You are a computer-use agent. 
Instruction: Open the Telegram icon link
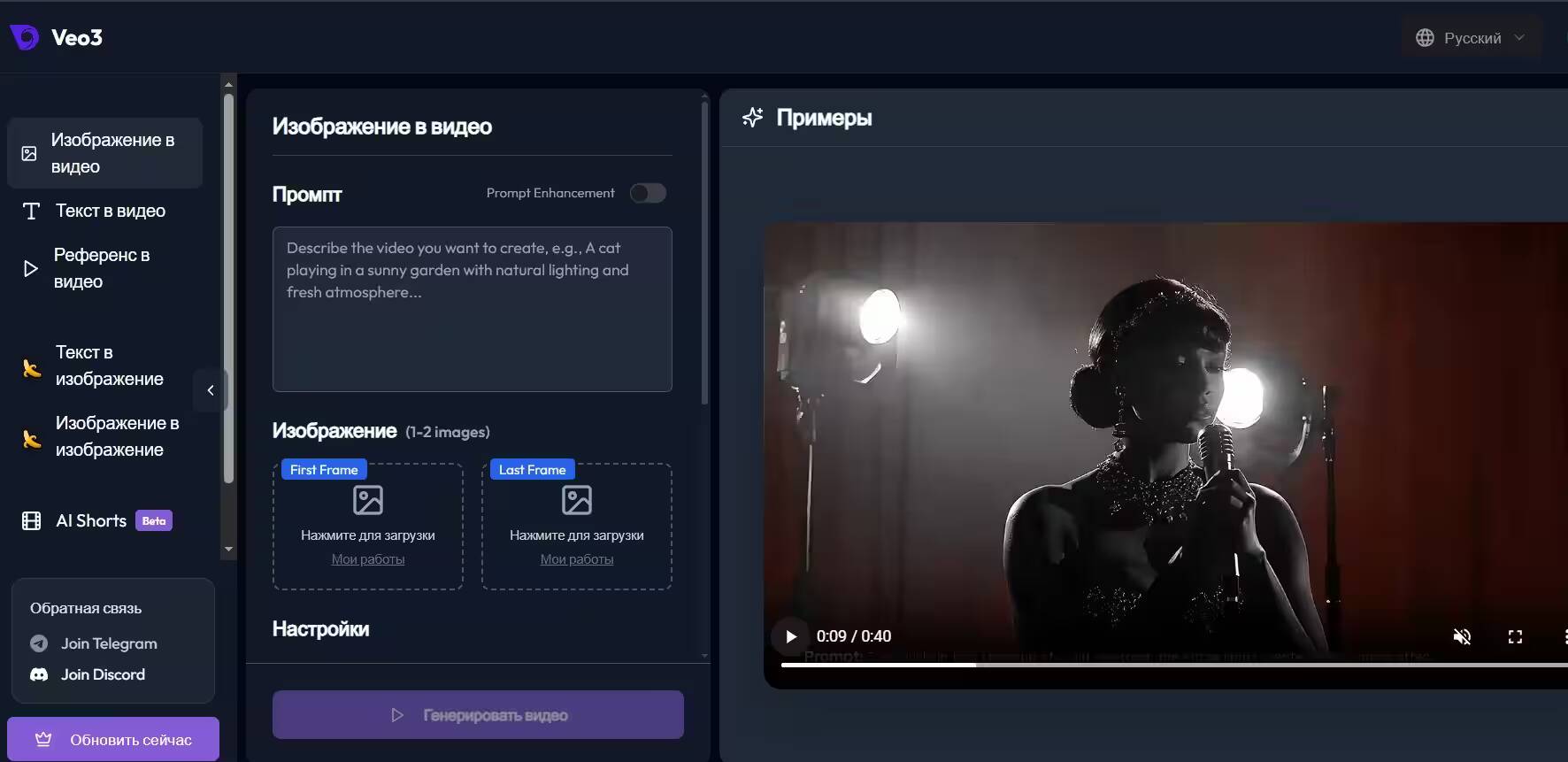click(39, 643)
